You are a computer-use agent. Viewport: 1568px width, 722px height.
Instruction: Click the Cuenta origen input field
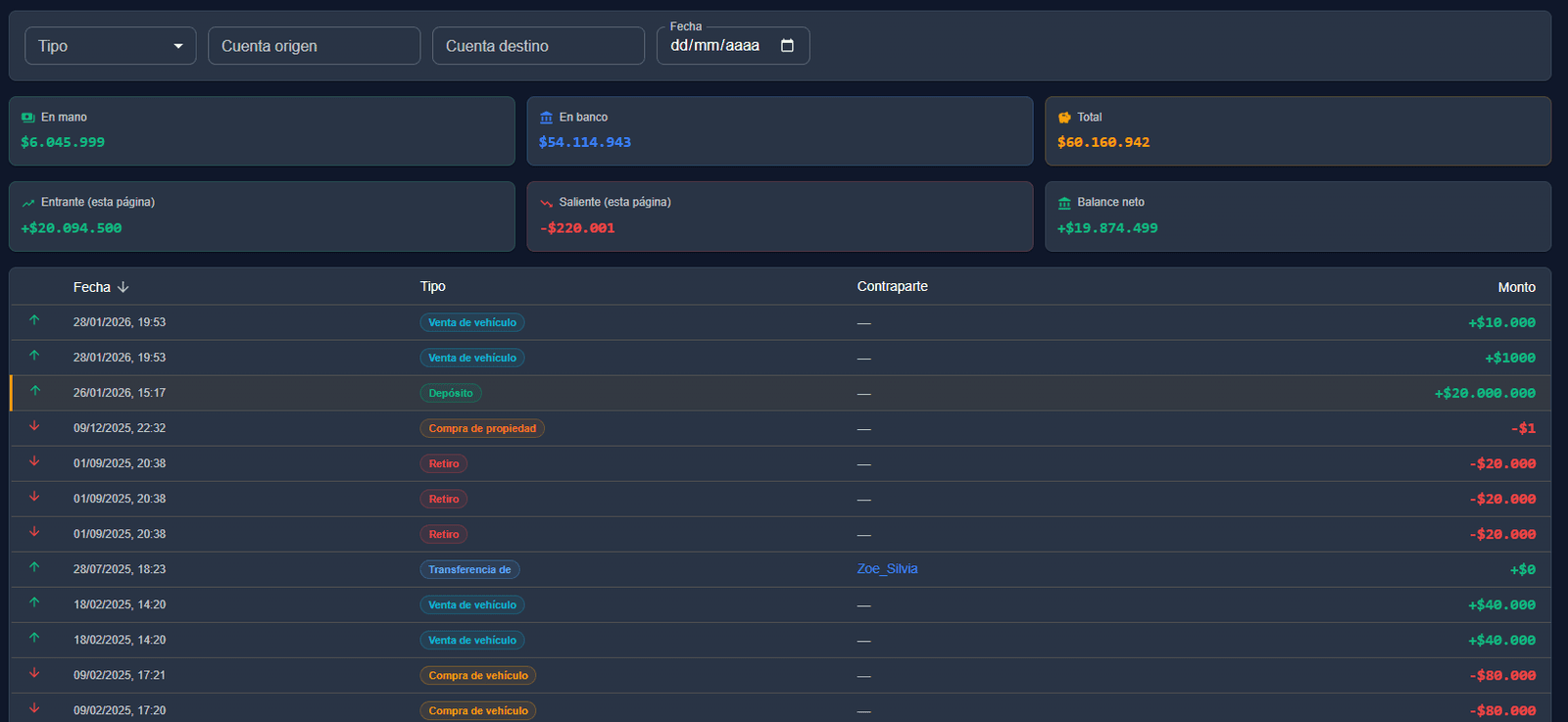[x=314, y=46]
